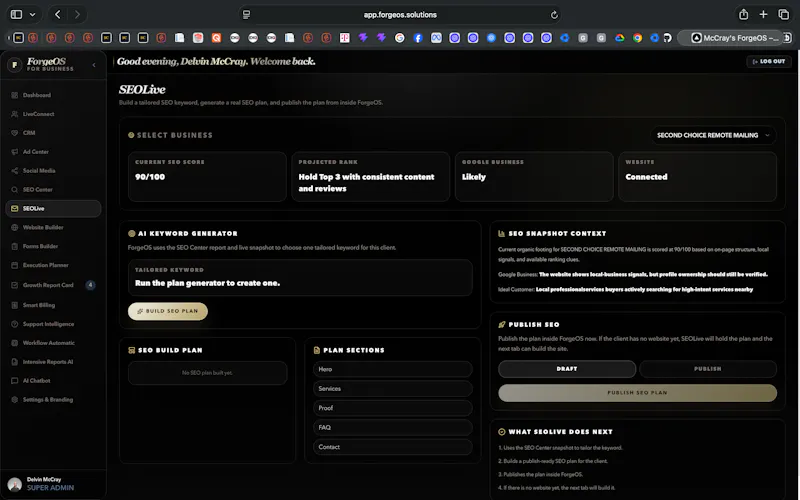
Task: Open Workflow Automatic menu item
Action: (x=53, y=342)
